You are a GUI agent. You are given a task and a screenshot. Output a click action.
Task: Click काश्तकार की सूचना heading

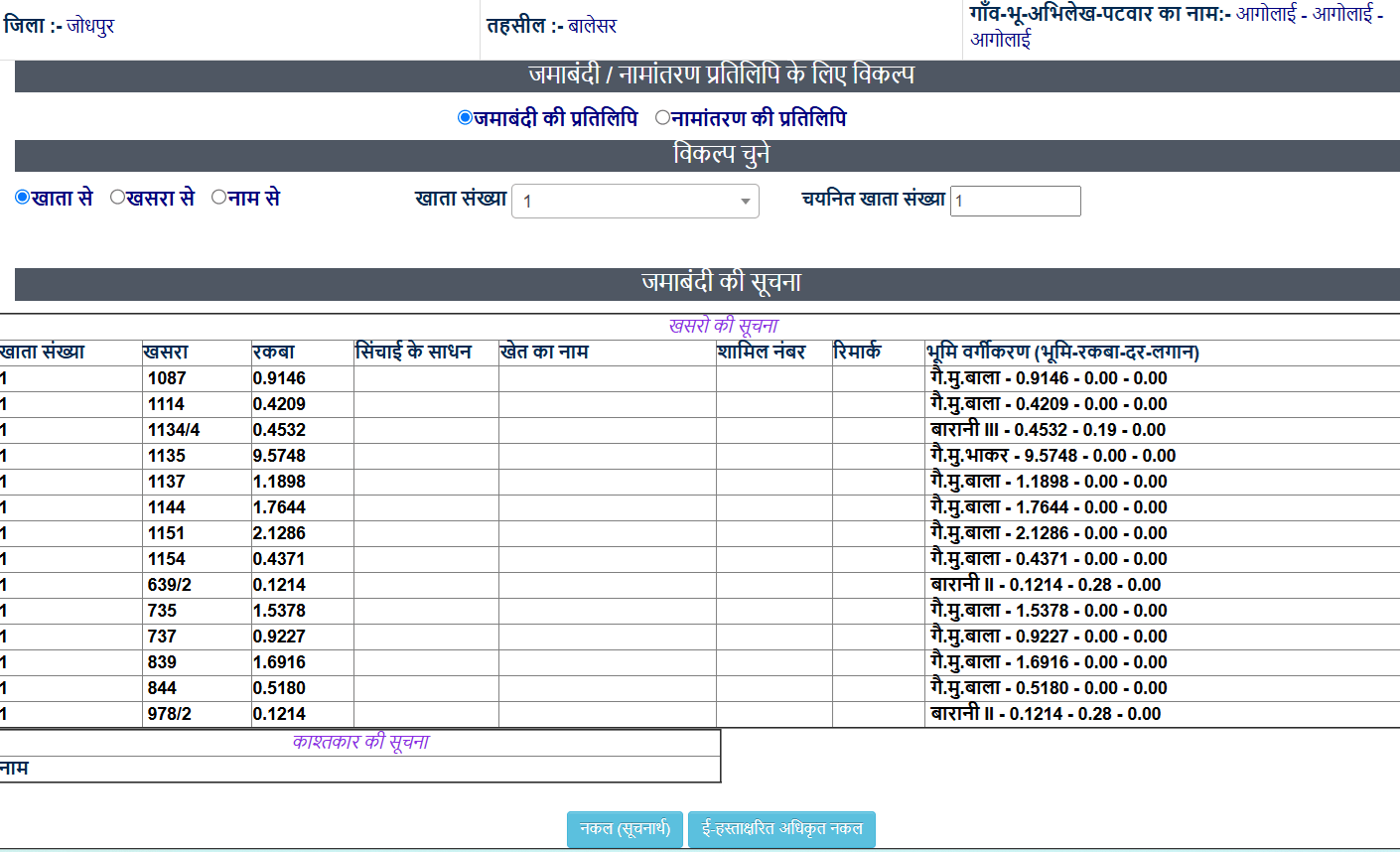click(x=360, y=742)
